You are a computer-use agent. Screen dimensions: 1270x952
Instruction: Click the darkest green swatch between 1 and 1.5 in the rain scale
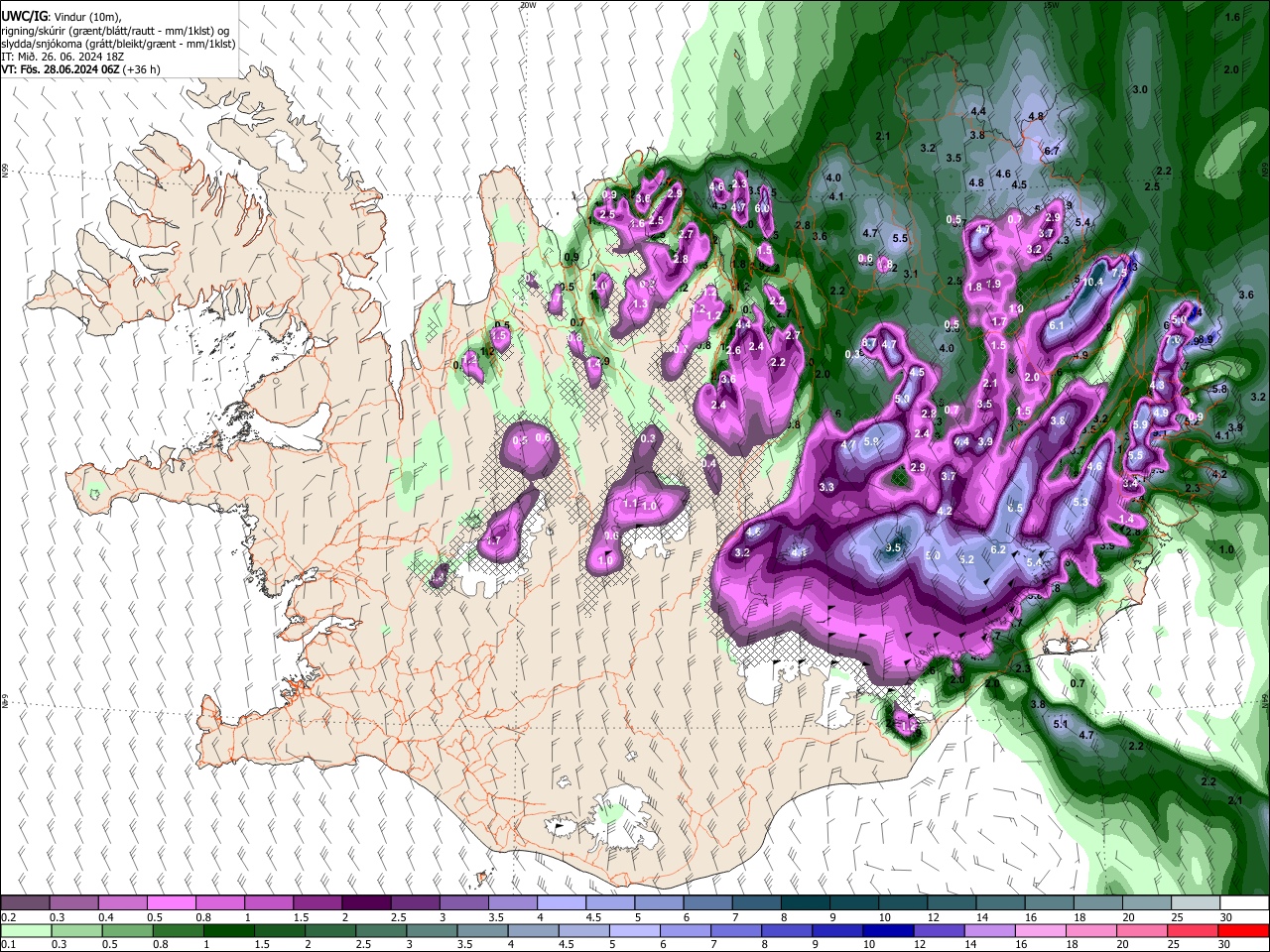point(229,930)
